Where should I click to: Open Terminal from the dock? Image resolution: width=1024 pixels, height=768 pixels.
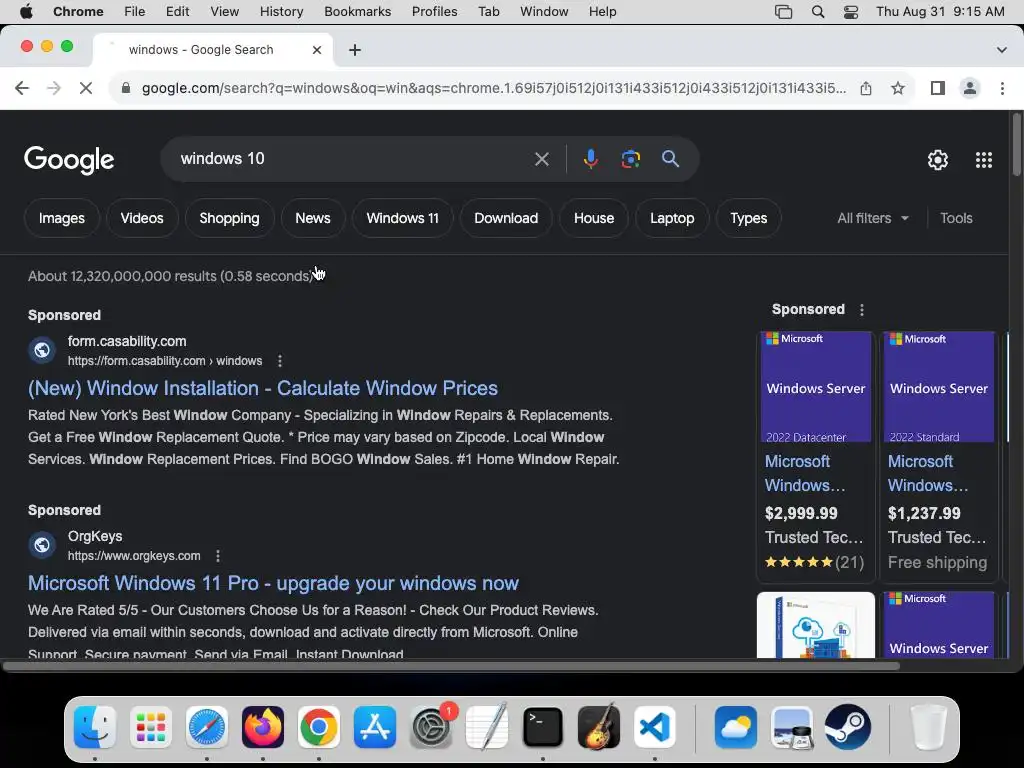point(543,727)
